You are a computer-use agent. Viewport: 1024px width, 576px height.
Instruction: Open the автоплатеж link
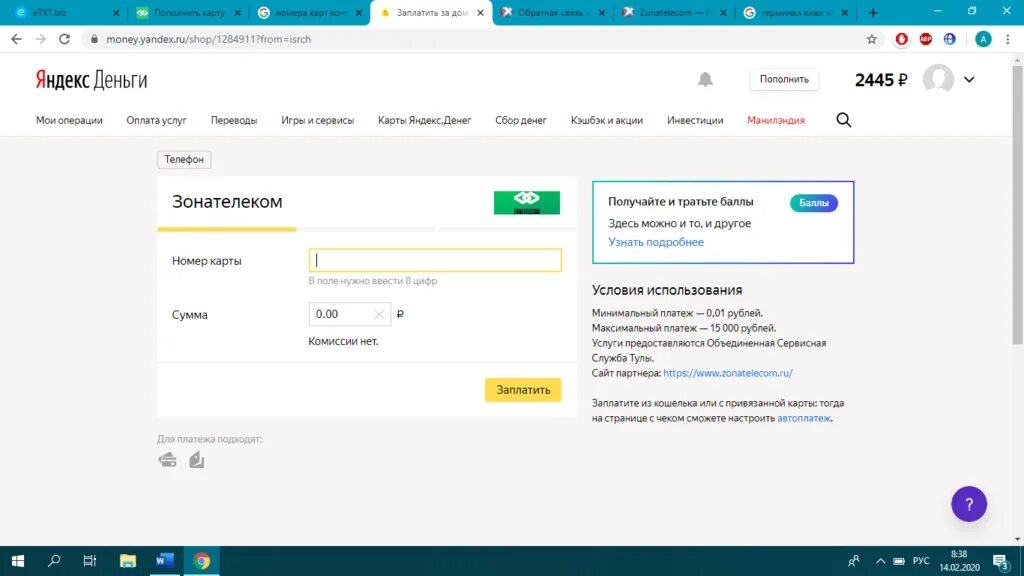coord(804,418)
